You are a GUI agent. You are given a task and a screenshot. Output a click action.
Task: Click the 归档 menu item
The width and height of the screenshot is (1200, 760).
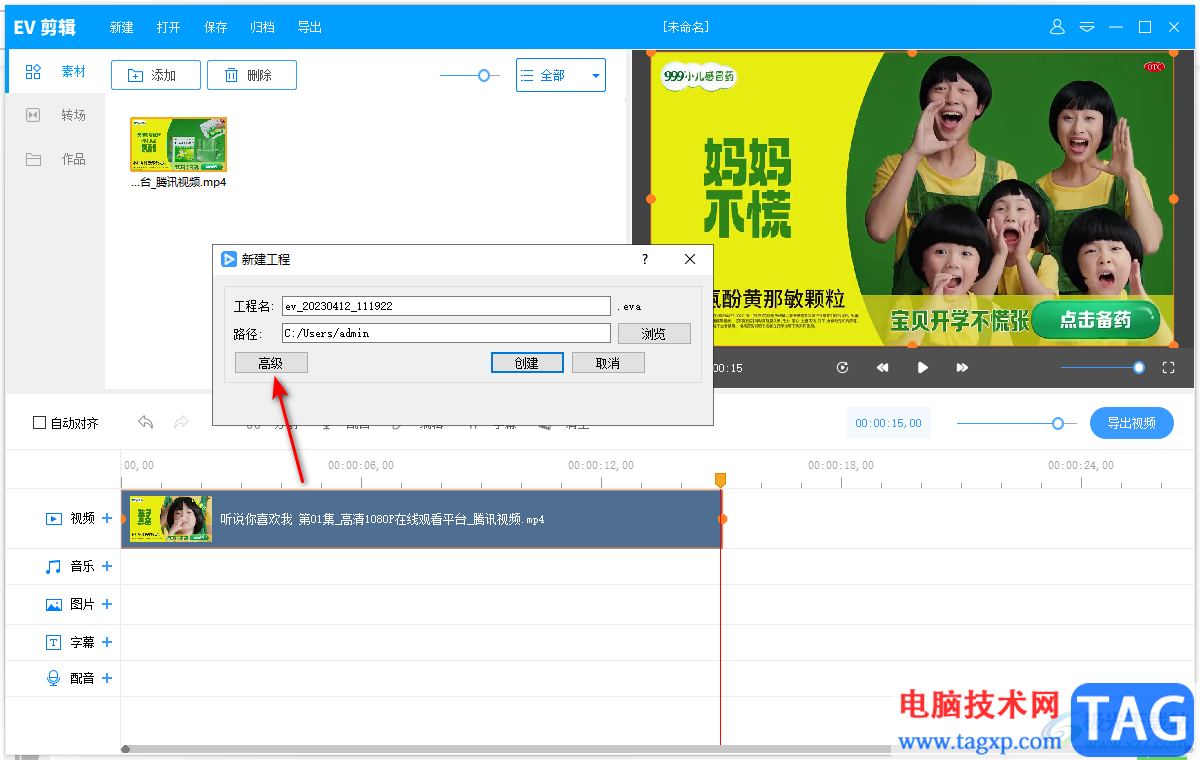263,28
